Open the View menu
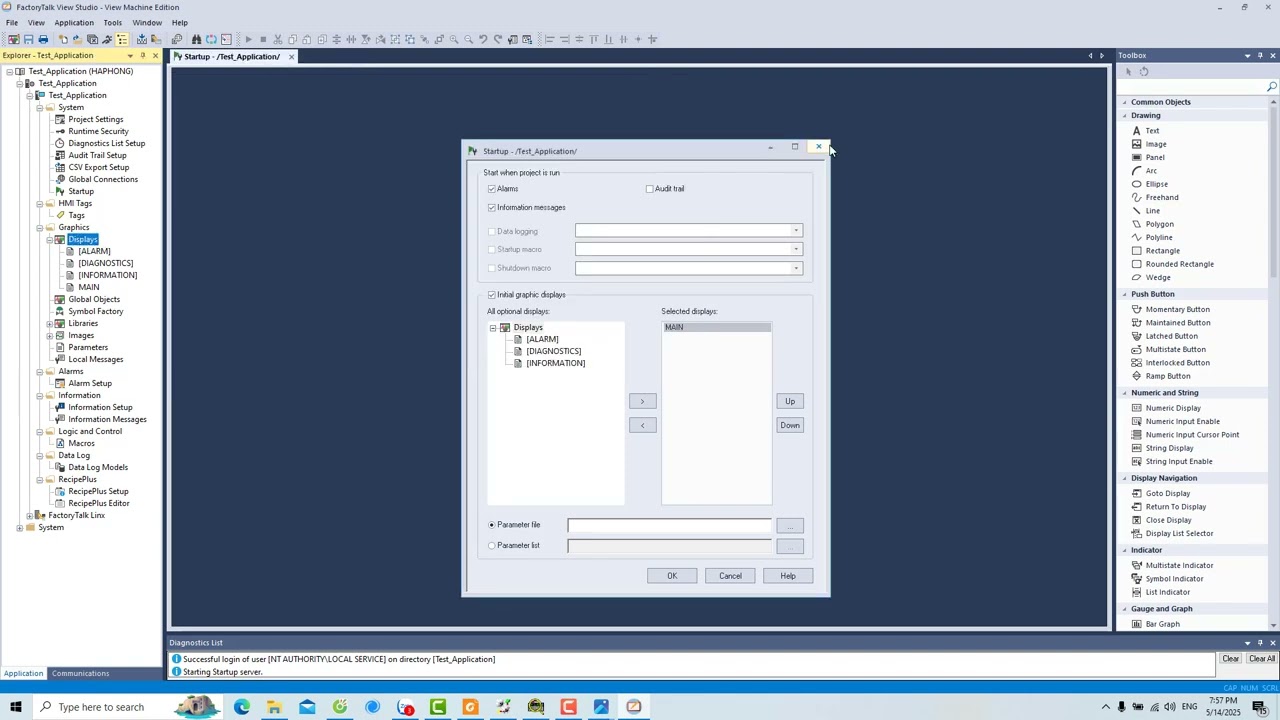The width and height of the screenshot is (1280, 720). pyautogui.click(x=36, y=22)
